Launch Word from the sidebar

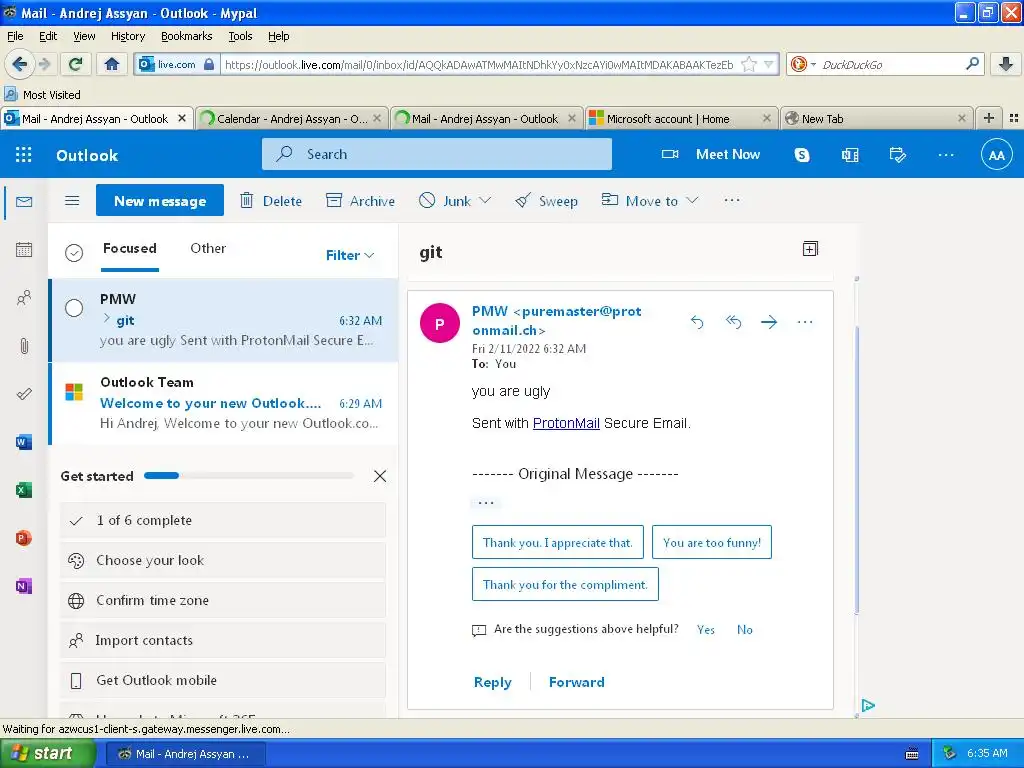click(x=24, y=442)
